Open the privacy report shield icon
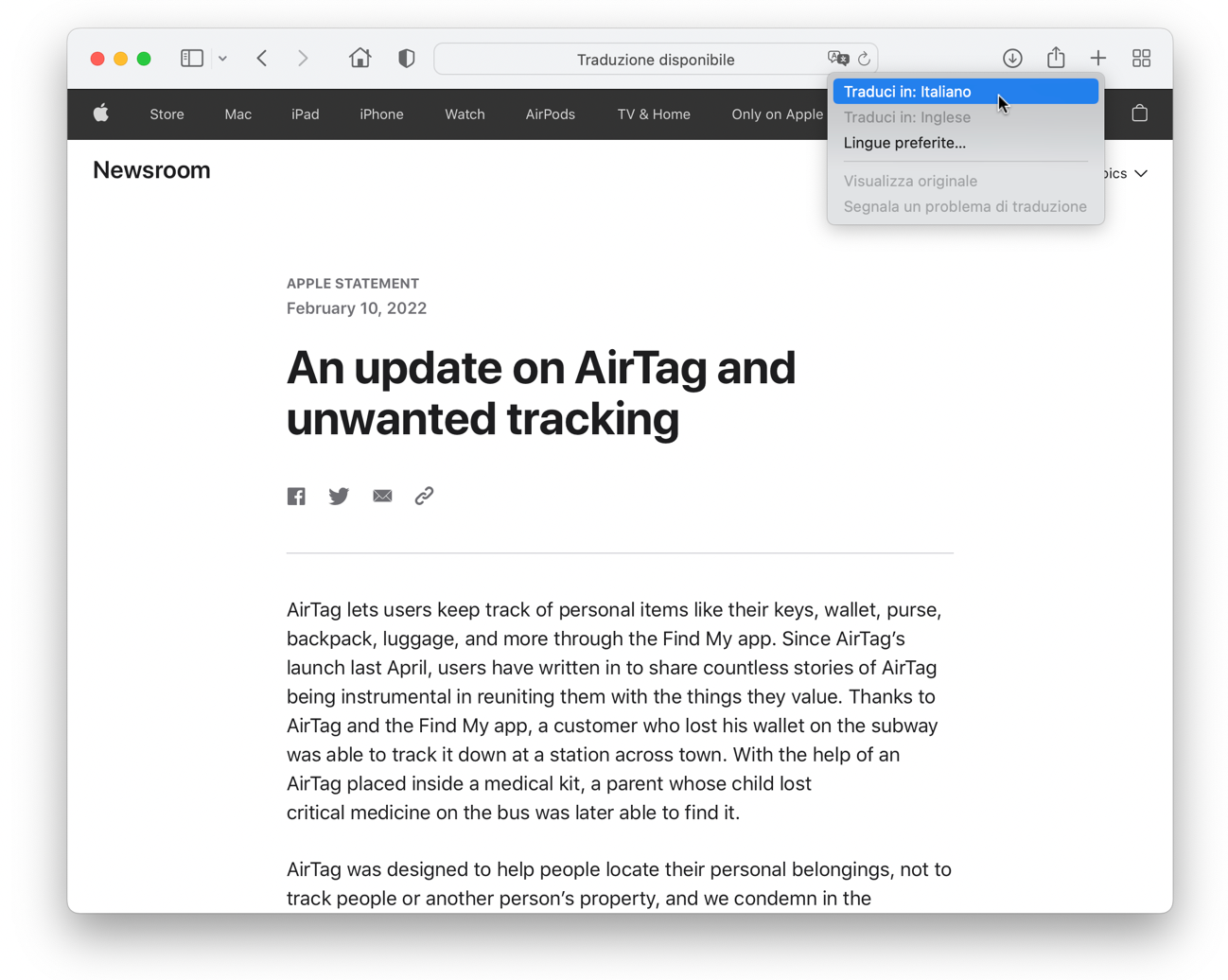This screenshot has height=980, width=1228. [406, 59]
